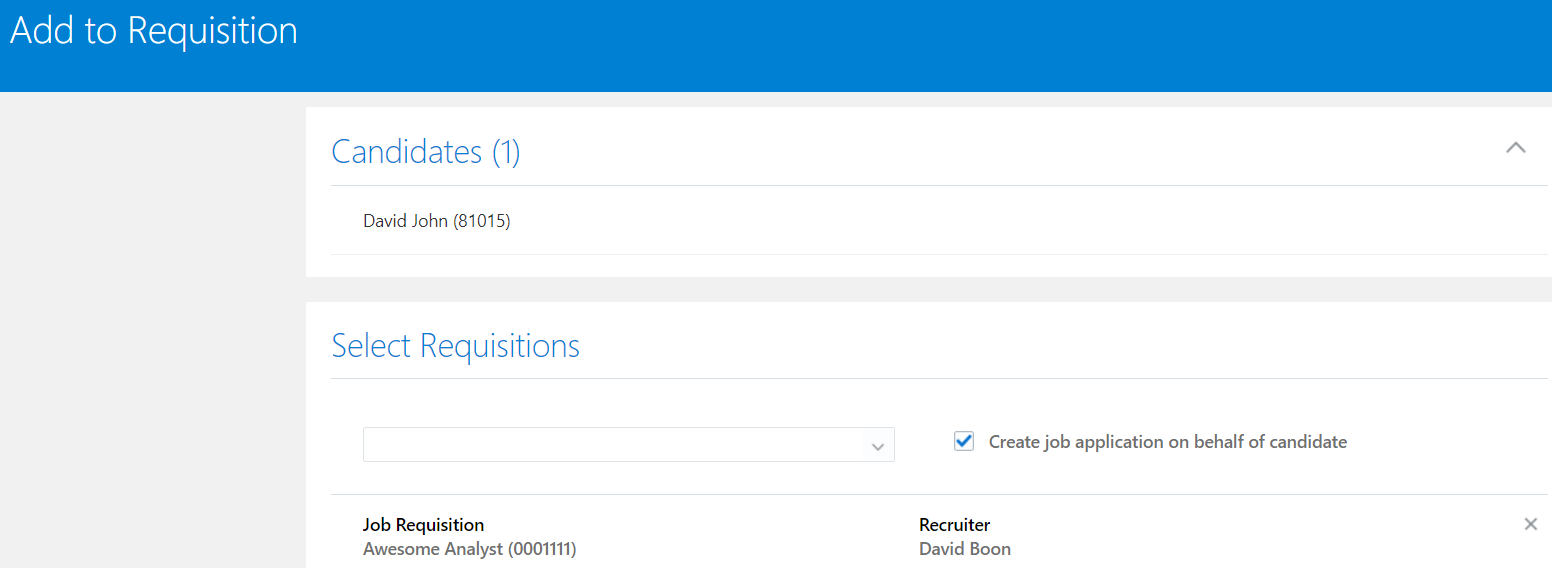Select candidate David John (81015)
The height and width of the screenshot is (568, 1552).
436,221
